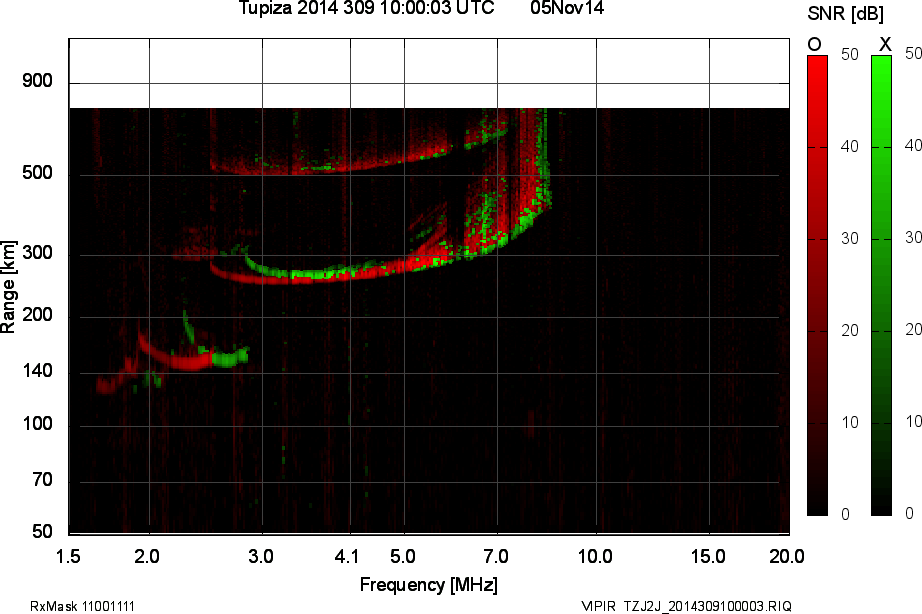
Task: Click the 900 km range tick label
Action: tap(37, 81)
